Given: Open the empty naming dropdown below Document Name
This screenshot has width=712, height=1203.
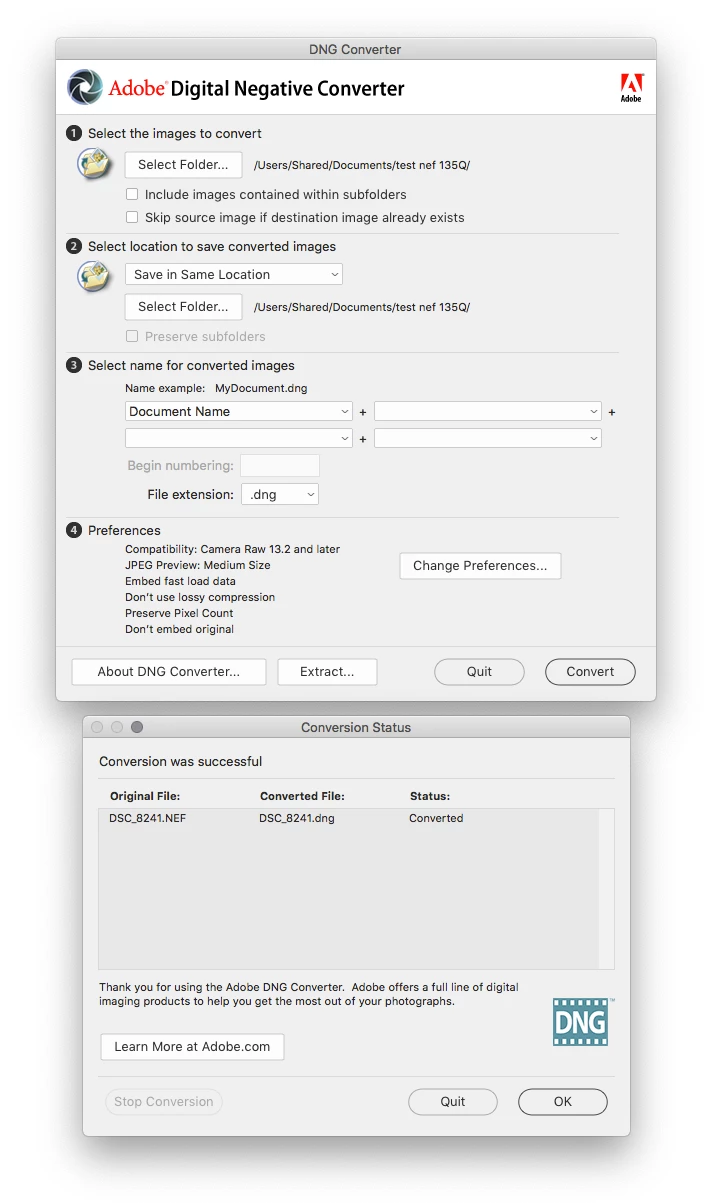Looking at the screenshot, I should pos(239,438).
